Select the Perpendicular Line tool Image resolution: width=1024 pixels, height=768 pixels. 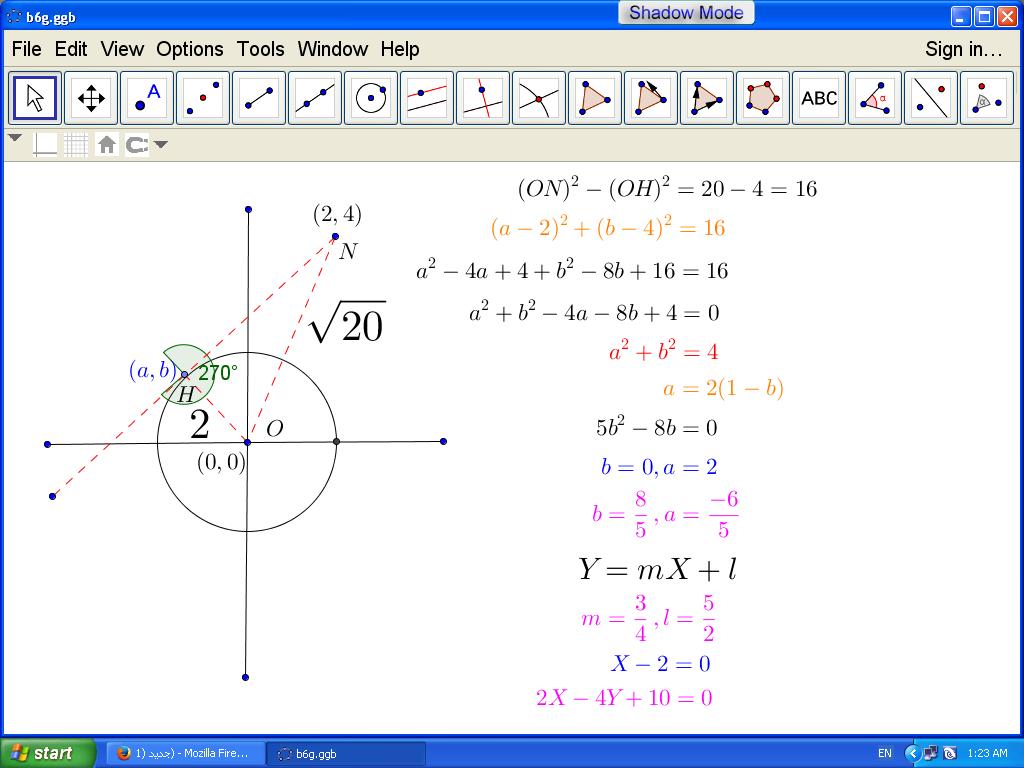click(x=483, y=98)
